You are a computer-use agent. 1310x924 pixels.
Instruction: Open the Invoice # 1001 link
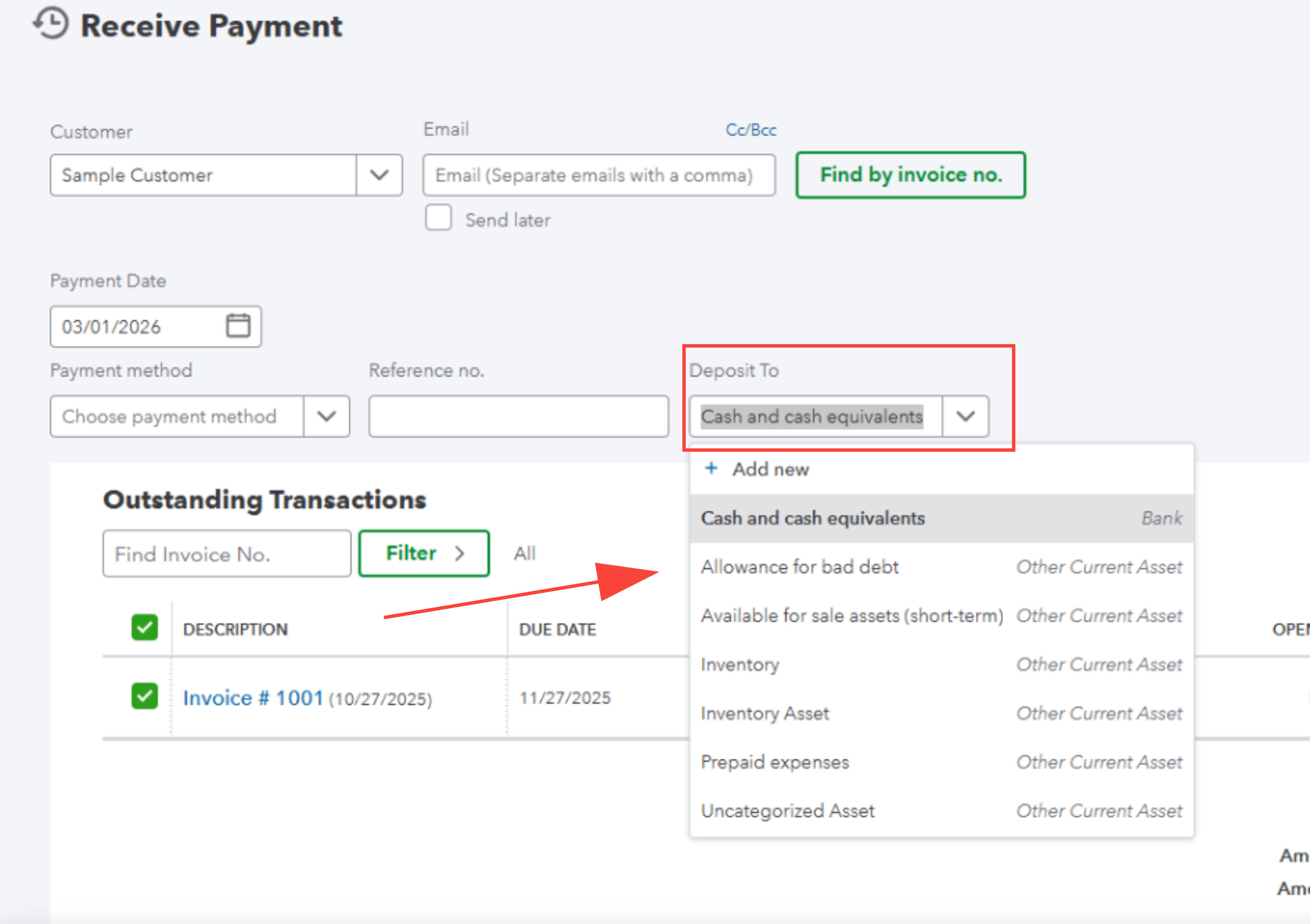coord(253,698)
